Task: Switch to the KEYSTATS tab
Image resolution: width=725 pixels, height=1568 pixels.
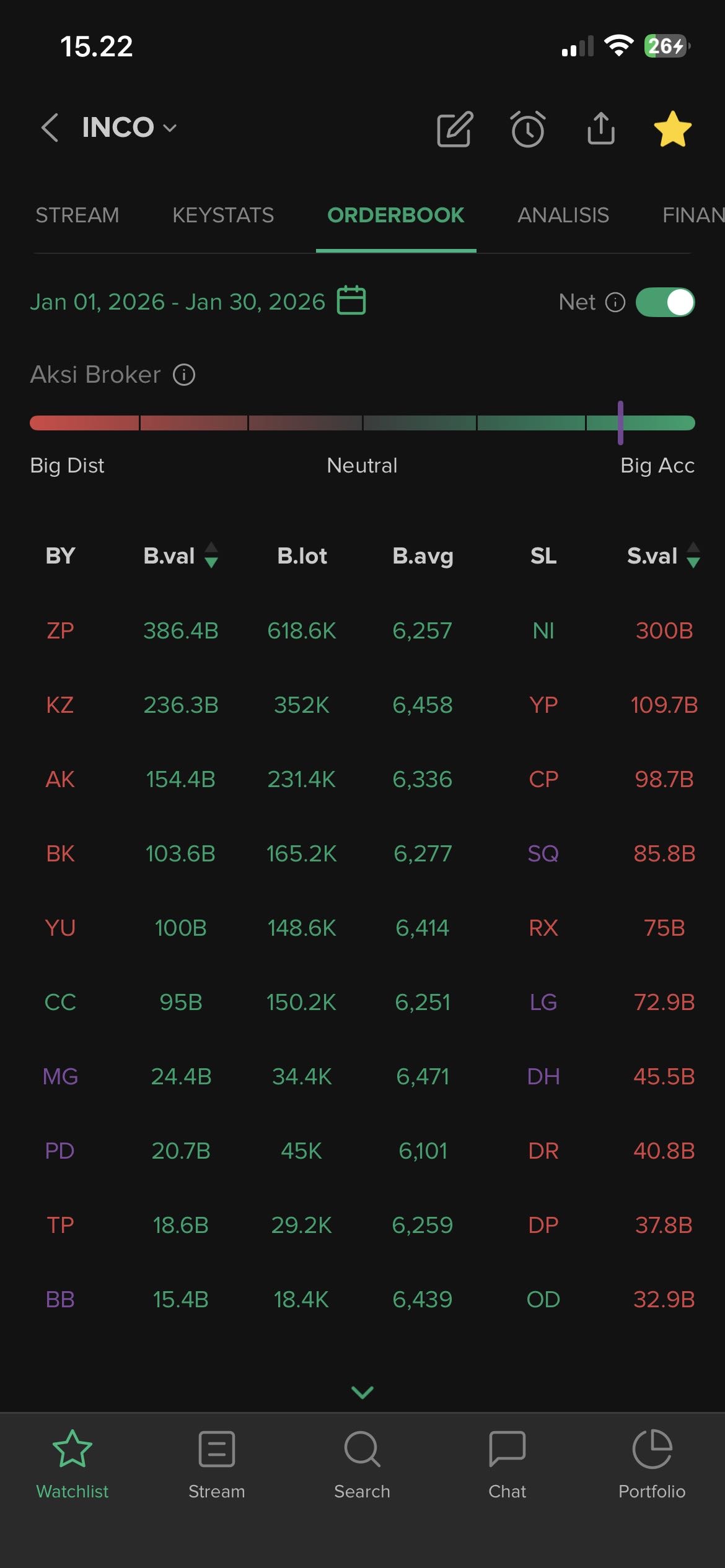Action: 223,215
